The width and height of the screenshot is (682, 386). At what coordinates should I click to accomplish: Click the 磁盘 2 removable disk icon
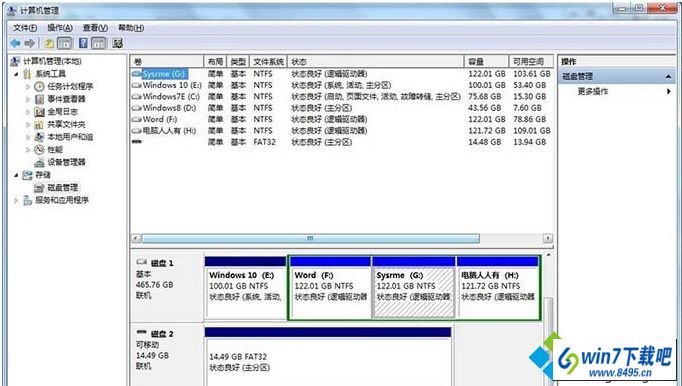[142, 332]
